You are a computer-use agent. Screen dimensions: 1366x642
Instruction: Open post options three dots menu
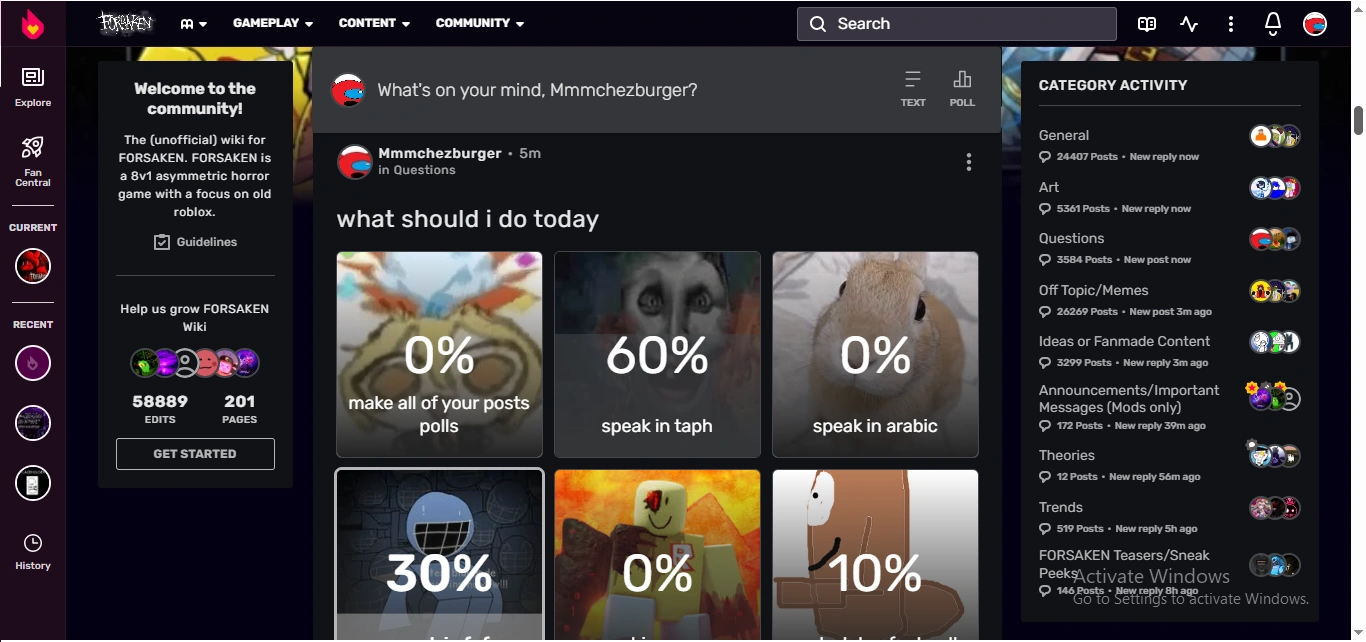click(968, 162)
